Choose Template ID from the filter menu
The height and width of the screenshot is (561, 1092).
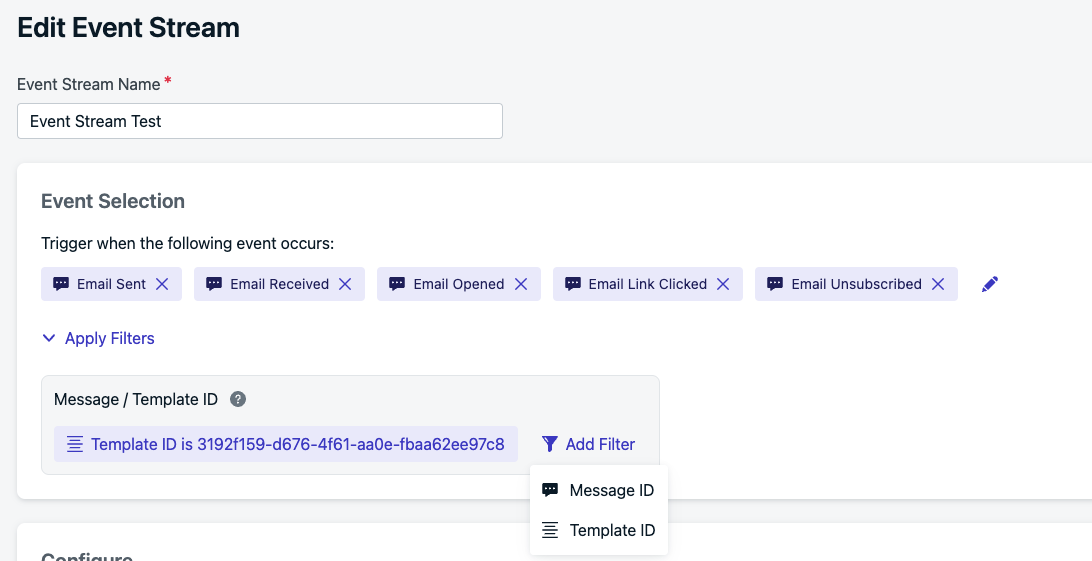pyautogui.click(x=598, y=530)
